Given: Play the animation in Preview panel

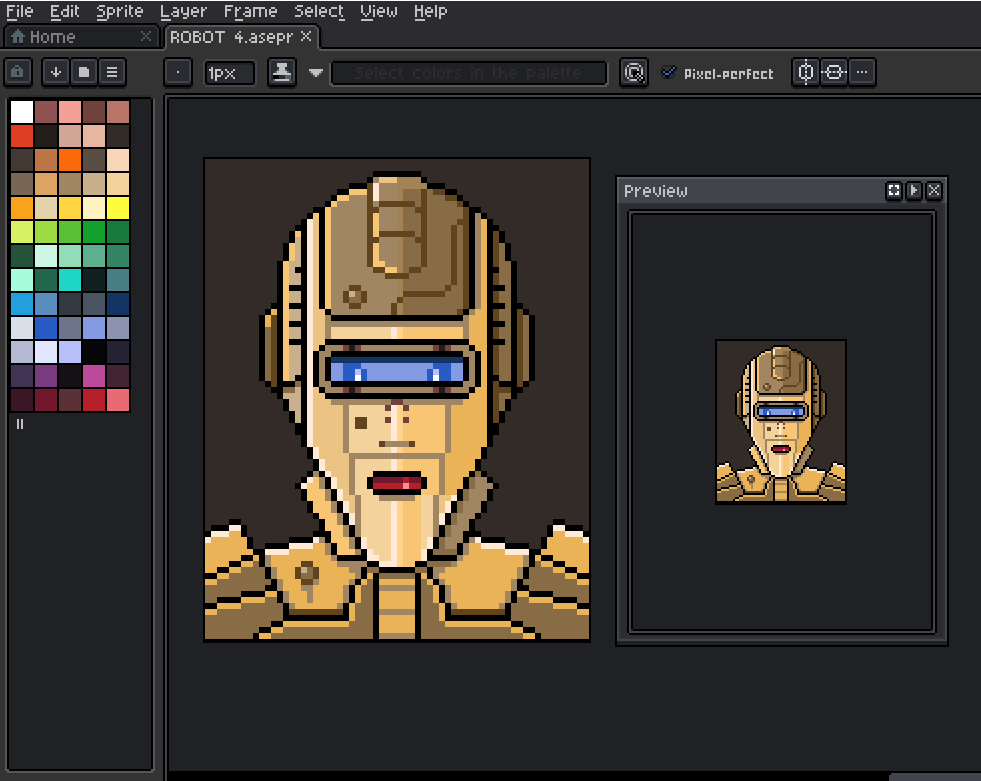Looking at the screenshot, I should click(x=914, y=190).
